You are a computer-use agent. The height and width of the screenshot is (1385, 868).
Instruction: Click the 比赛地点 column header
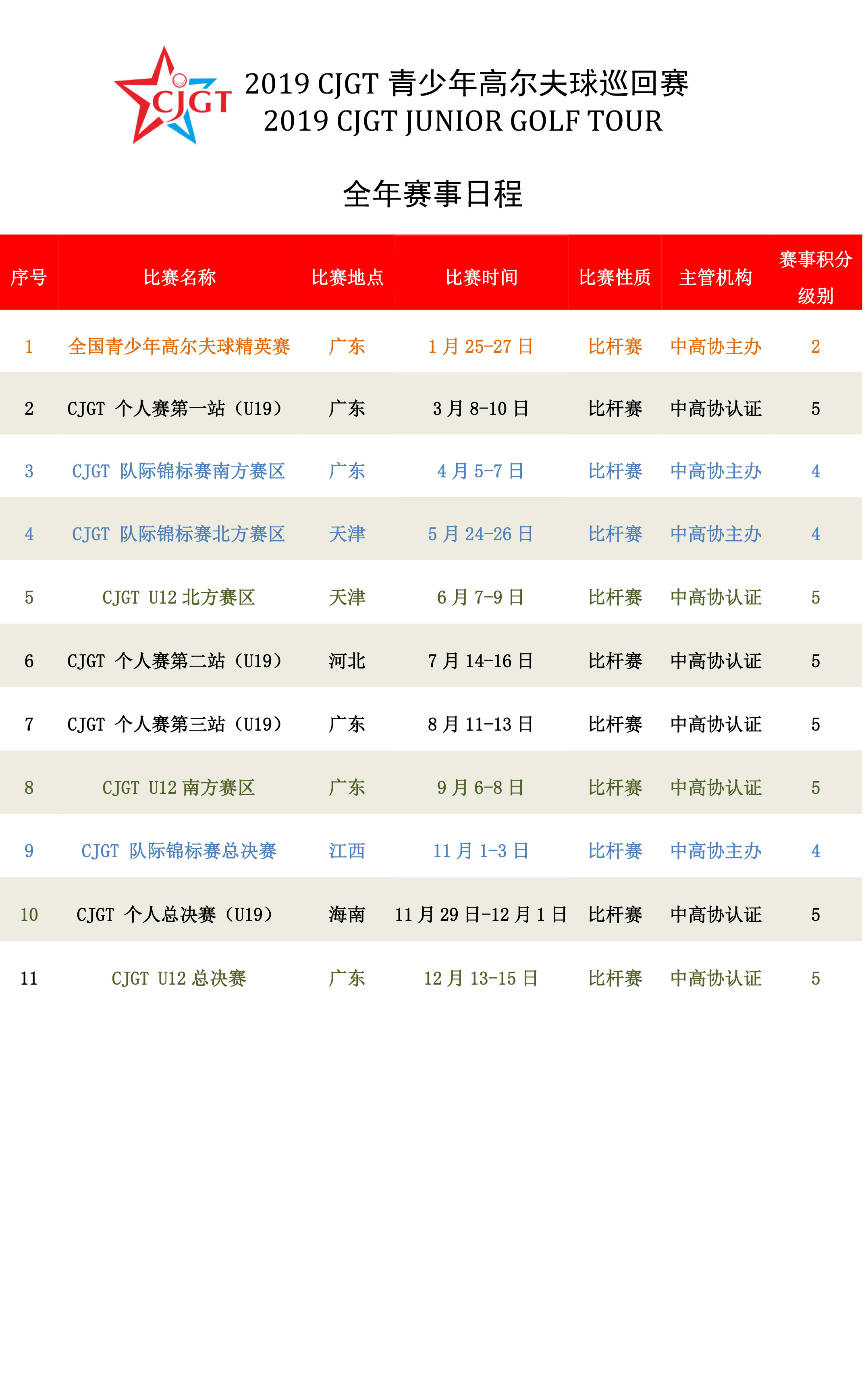point(347,277)
